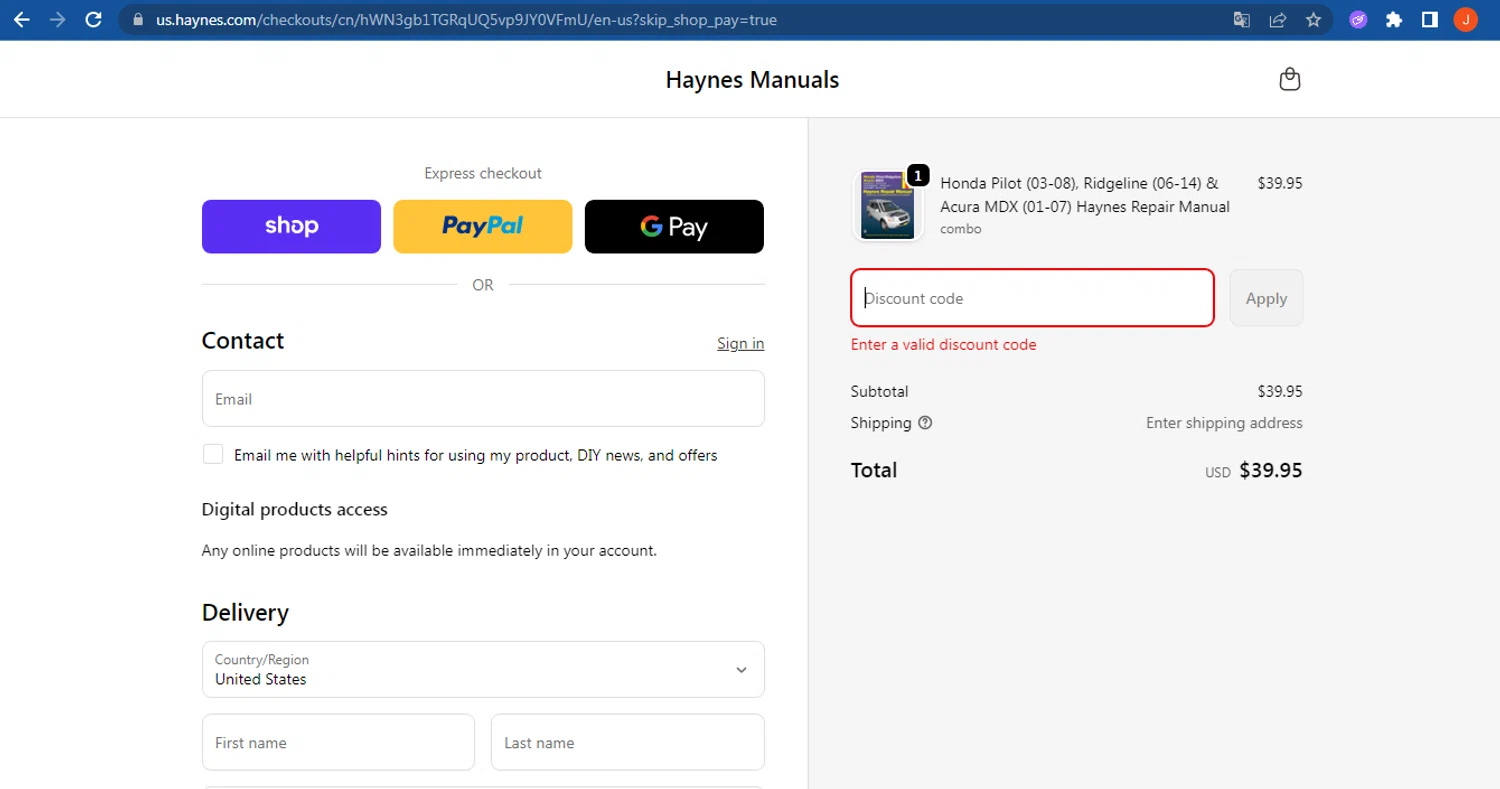Click the share page icon
Viewport: 1500px width, 789px height.
(1277, 19)
